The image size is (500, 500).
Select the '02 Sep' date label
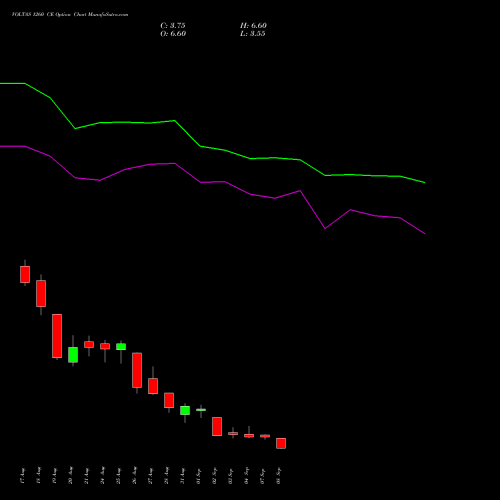(215, 476)
